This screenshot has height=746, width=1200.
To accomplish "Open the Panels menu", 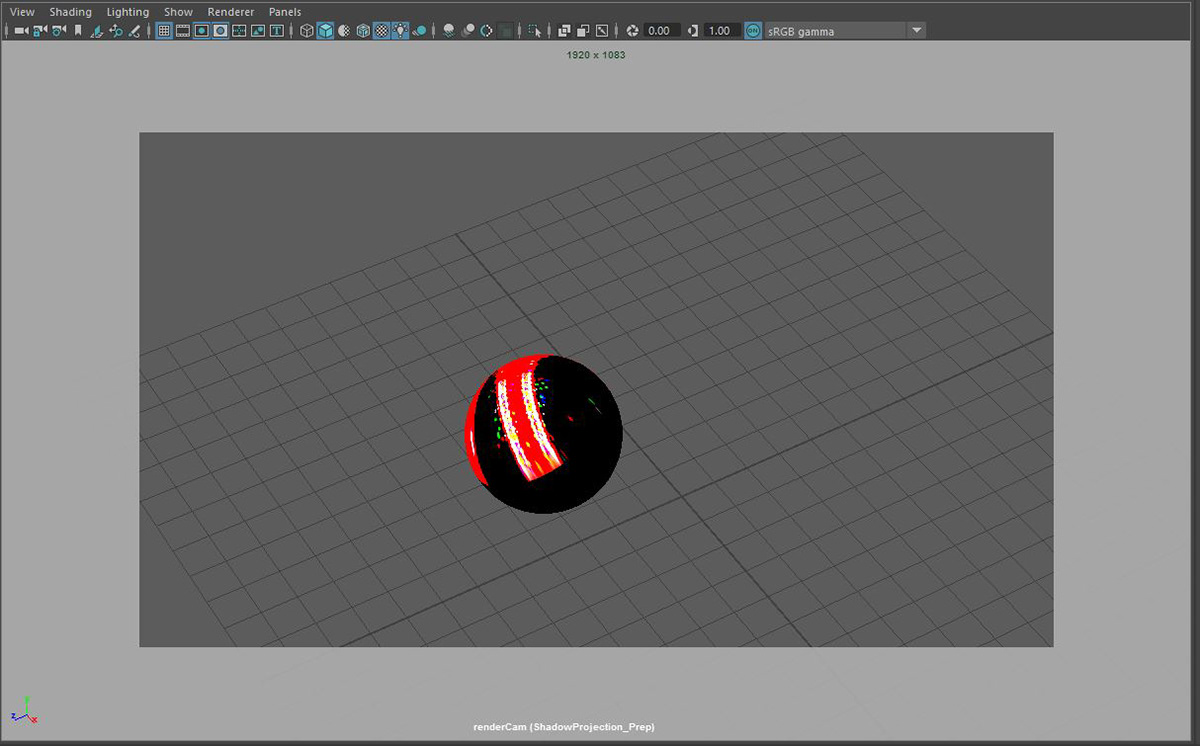I will pos(285,12).
